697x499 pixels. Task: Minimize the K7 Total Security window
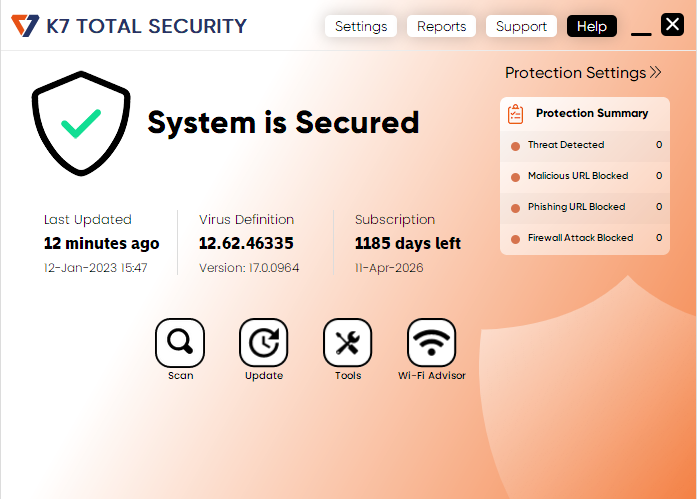[x=641, y=30]
